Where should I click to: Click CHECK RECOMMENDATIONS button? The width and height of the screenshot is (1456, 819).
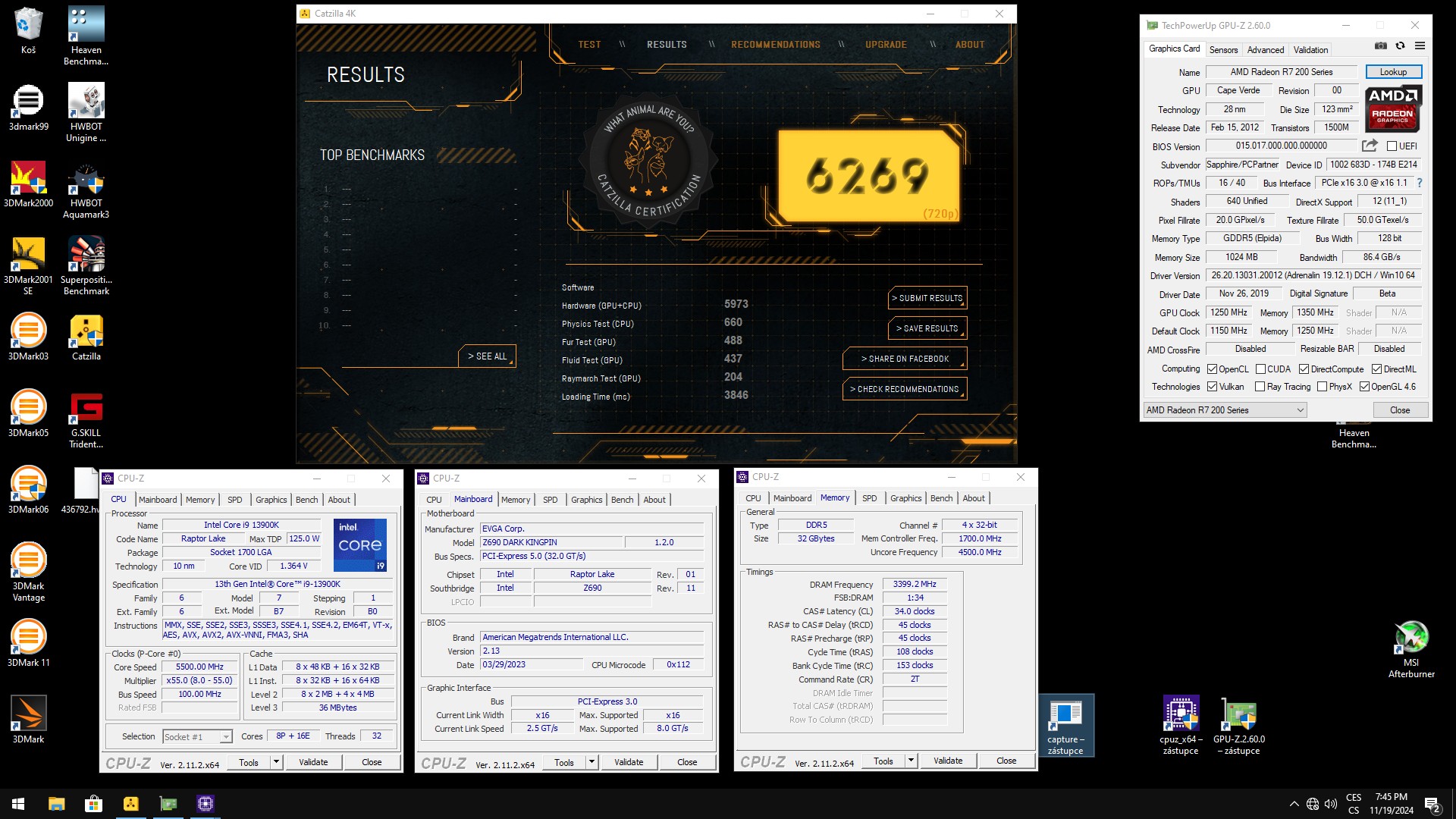[905, 389]
